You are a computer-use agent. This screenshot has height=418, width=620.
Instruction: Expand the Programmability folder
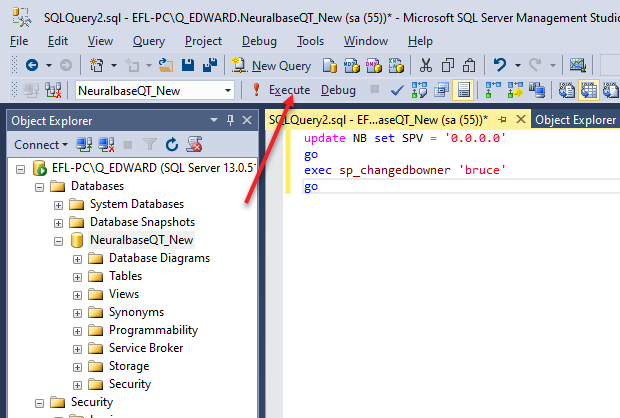pyautogui.click(x=78, y=331)
